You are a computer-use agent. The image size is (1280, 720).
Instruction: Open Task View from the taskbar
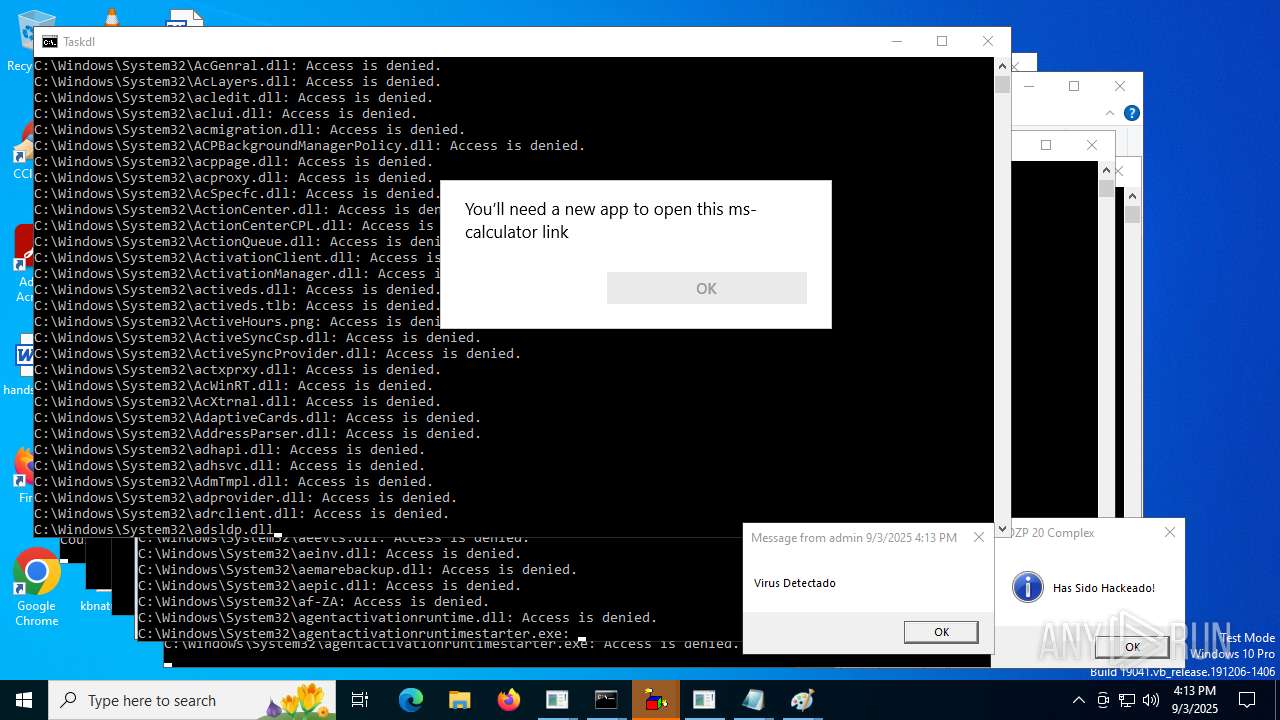pos(360,700)
